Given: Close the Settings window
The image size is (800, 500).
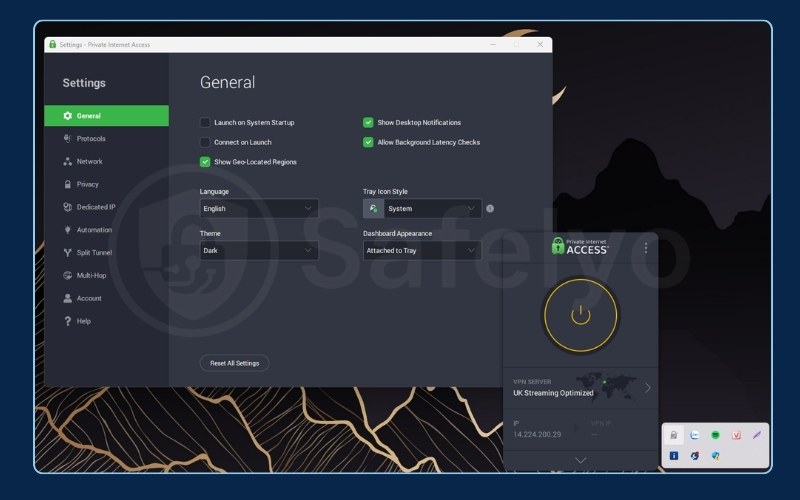Looking at the screenshot, I should pos(540,44).
